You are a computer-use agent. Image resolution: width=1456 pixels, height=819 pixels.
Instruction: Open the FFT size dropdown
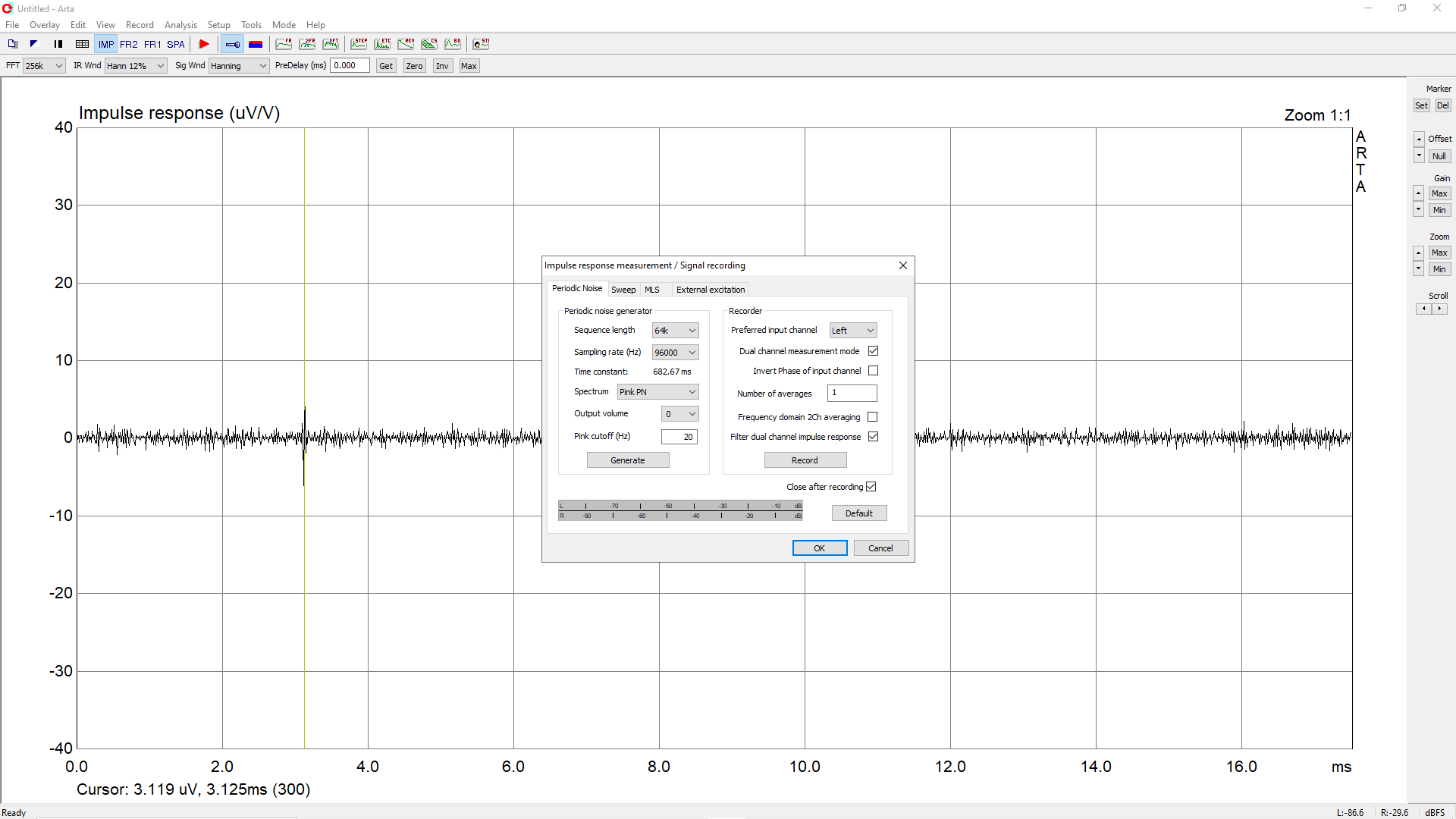tap(44, 66)
